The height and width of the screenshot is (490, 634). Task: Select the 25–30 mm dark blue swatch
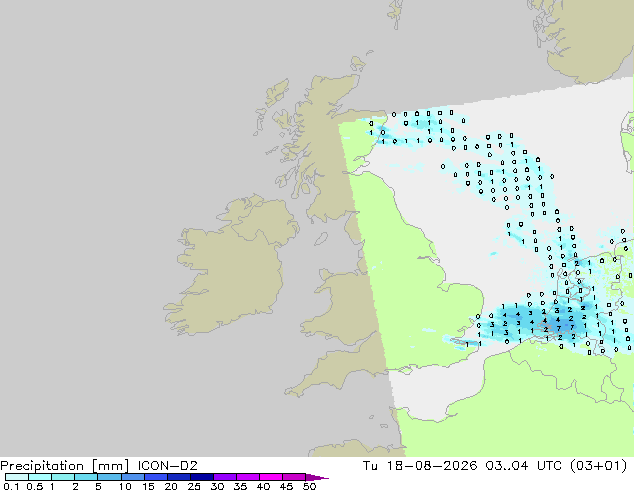tap(201, 477)
